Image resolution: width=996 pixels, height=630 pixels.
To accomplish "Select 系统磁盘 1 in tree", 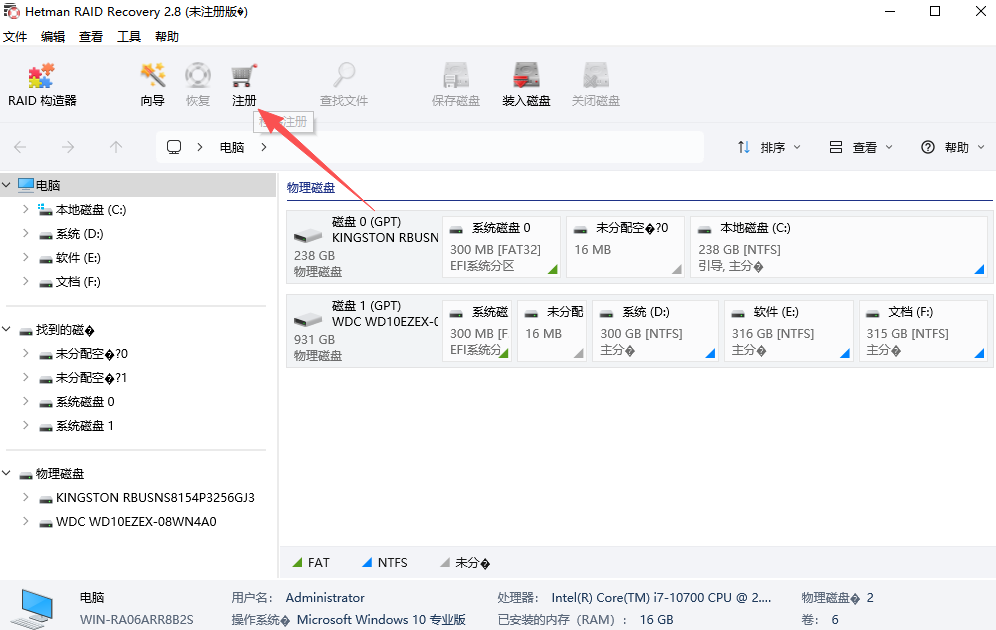I will (x=85, y=426).
